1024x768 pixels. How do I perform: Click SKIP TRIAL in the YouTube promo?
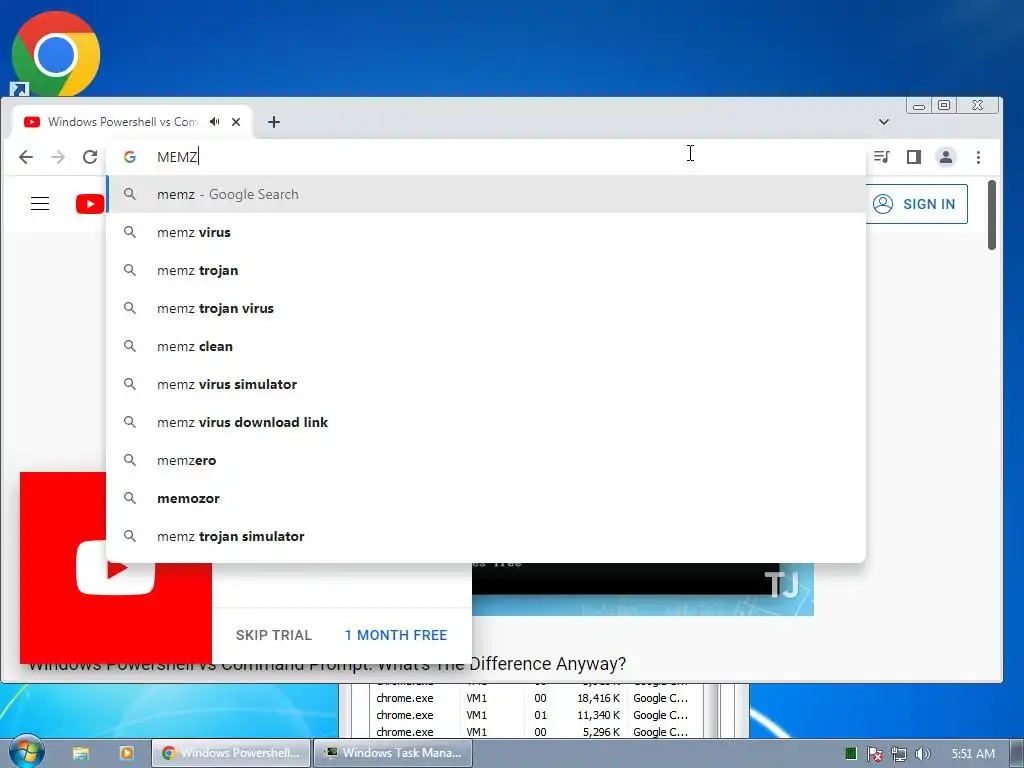(274, 635)
